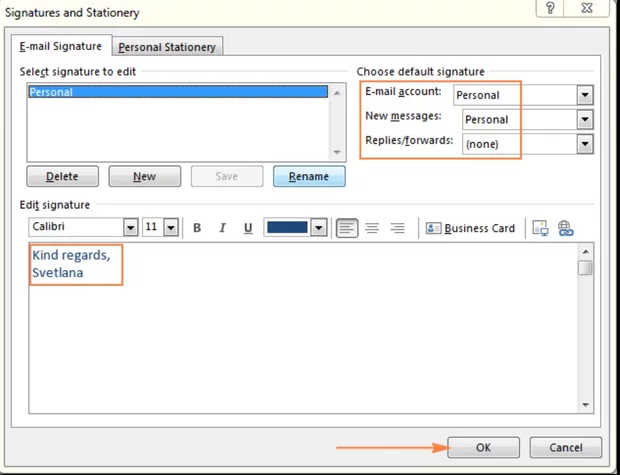Expand the font color dropdown arrow
The image size is (620, 475).
[x=319, y=227]
